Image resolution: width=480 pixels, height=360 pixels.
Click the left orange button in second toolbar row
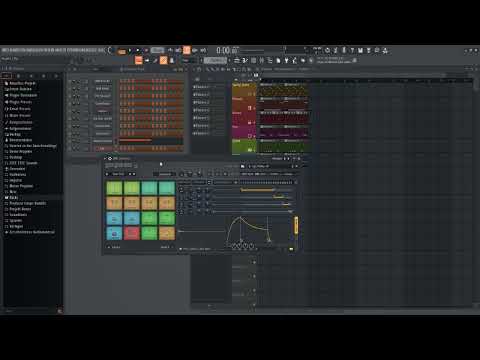point(138,60)
